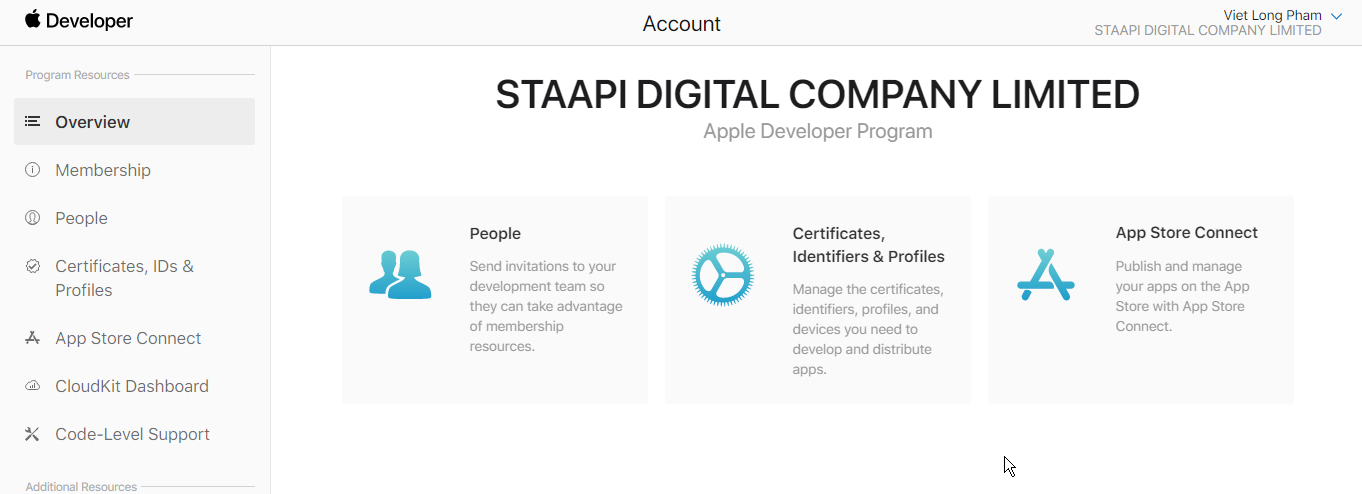Click the Certificates gear icon in card
Image resolution: width=1362 pixels, height=494 pixels.
tap(722, 275)
